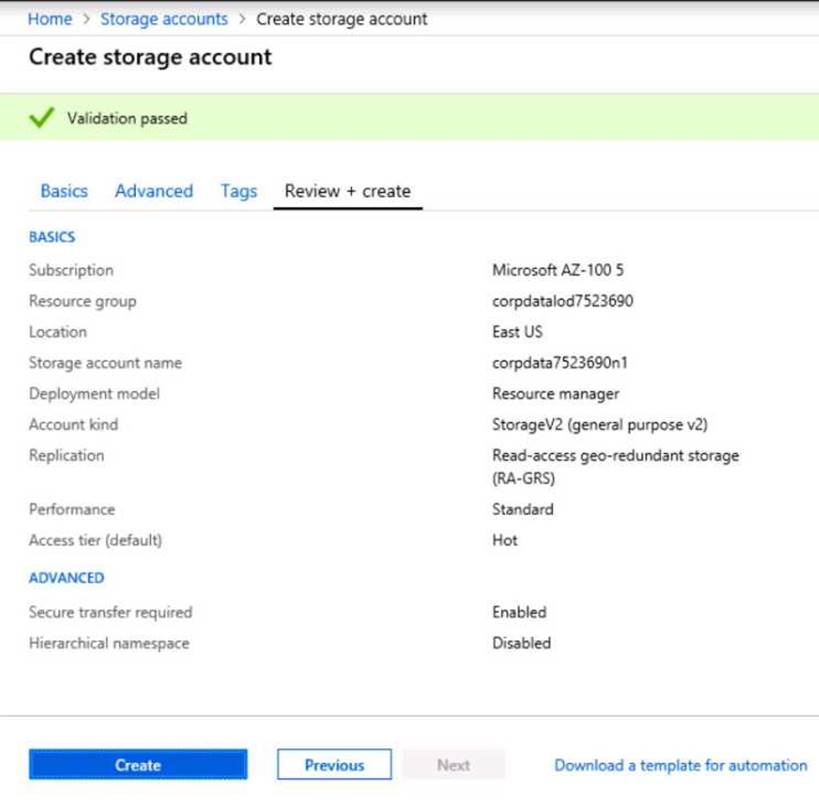Go to Home breadcrumb link
The height and width of the screenshot is (807, 819).
tap(50, 19)
